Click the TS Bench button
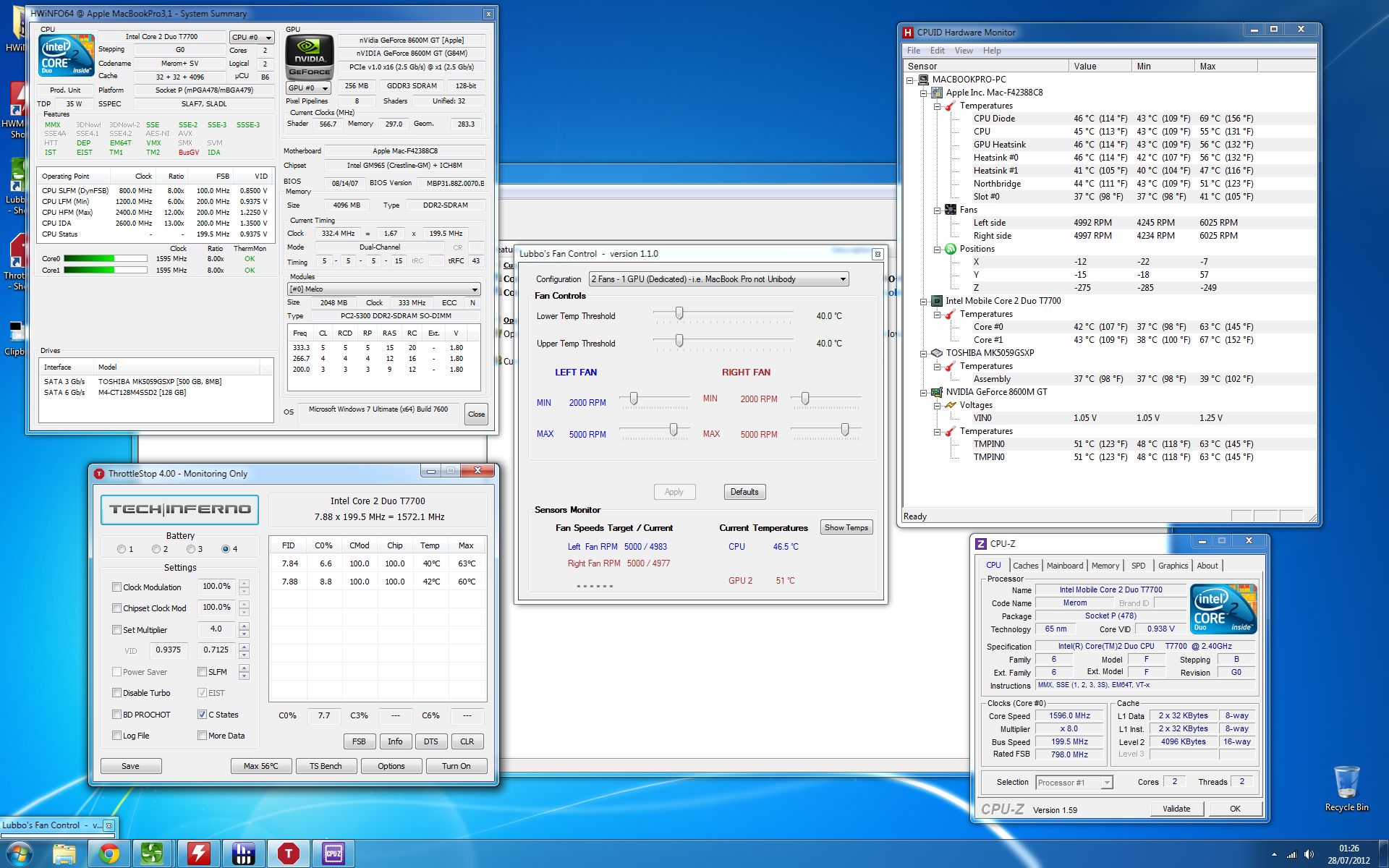This screenshot has height=868, width=1389. (x=325, y=766)
